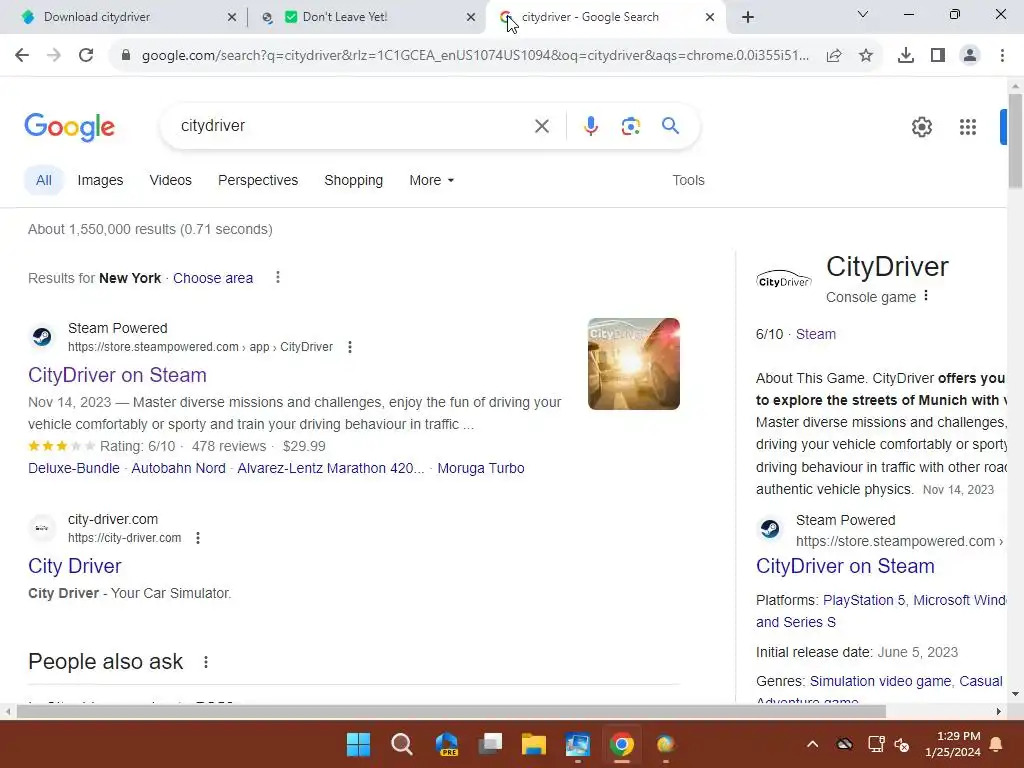
Task: Start voice search with microphone
Action: pyautogui.click(x=590, y=126)
